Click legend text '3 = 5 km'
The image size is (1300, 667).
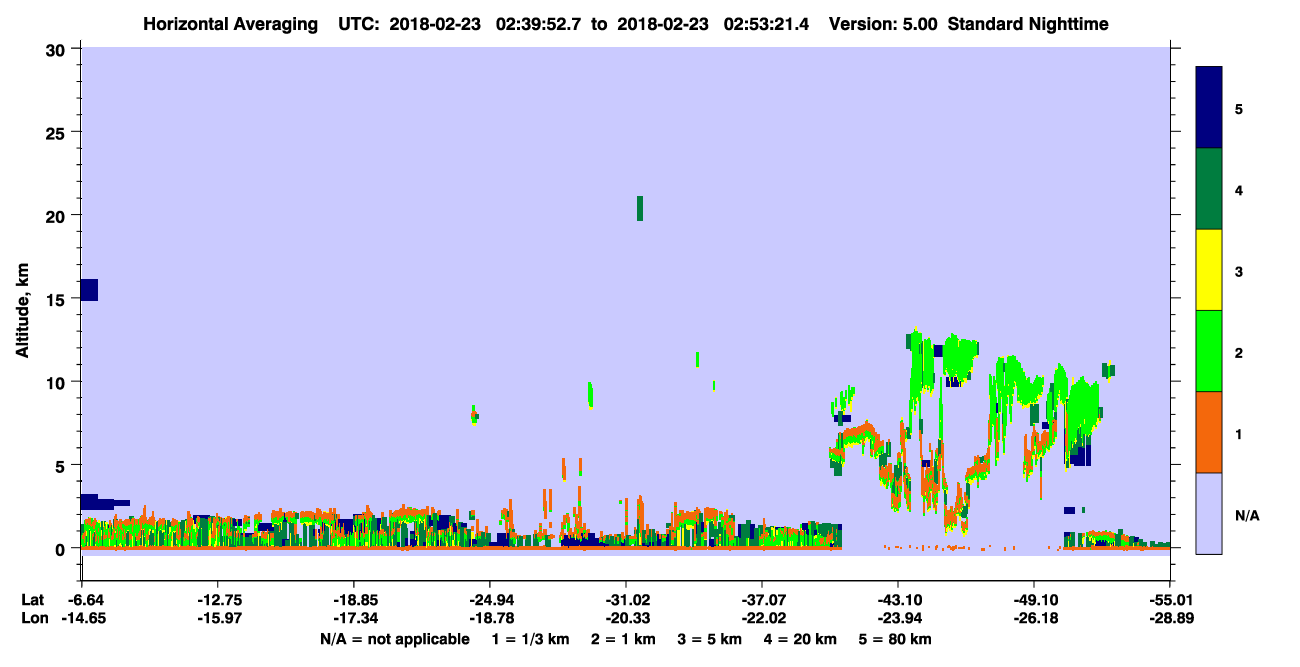(710, 639)
